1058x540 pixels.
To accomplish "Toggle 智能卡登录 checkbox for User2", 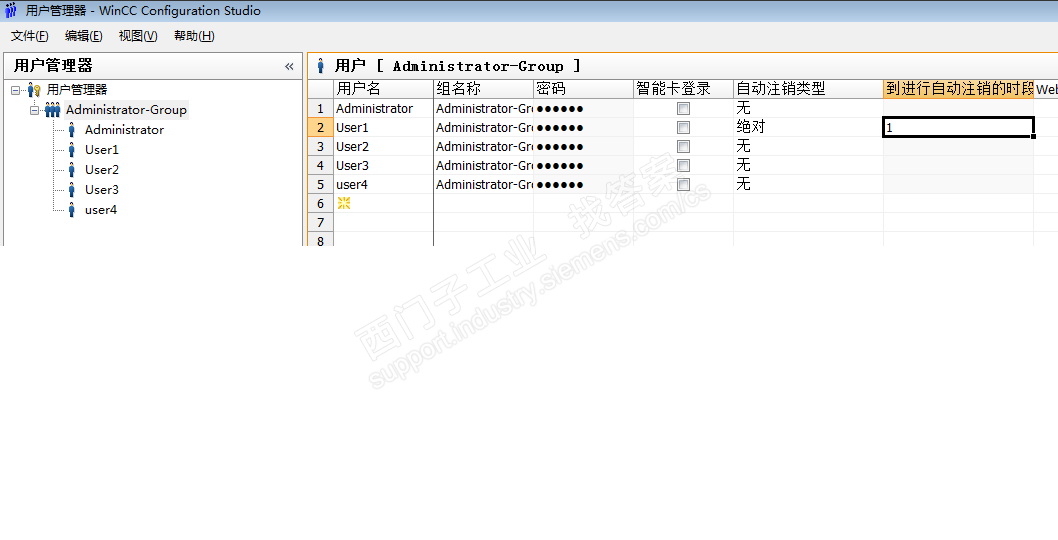I will pyautogui.click(x=684, y=146).
